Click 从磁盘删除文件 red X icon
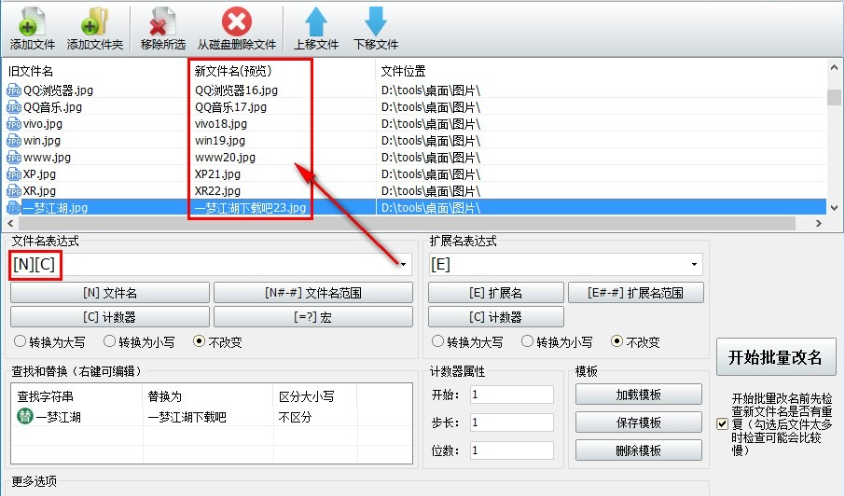Image resolution: width=844 pixels, height=496 pixels. pyautogui.click(x=236, y=22)
